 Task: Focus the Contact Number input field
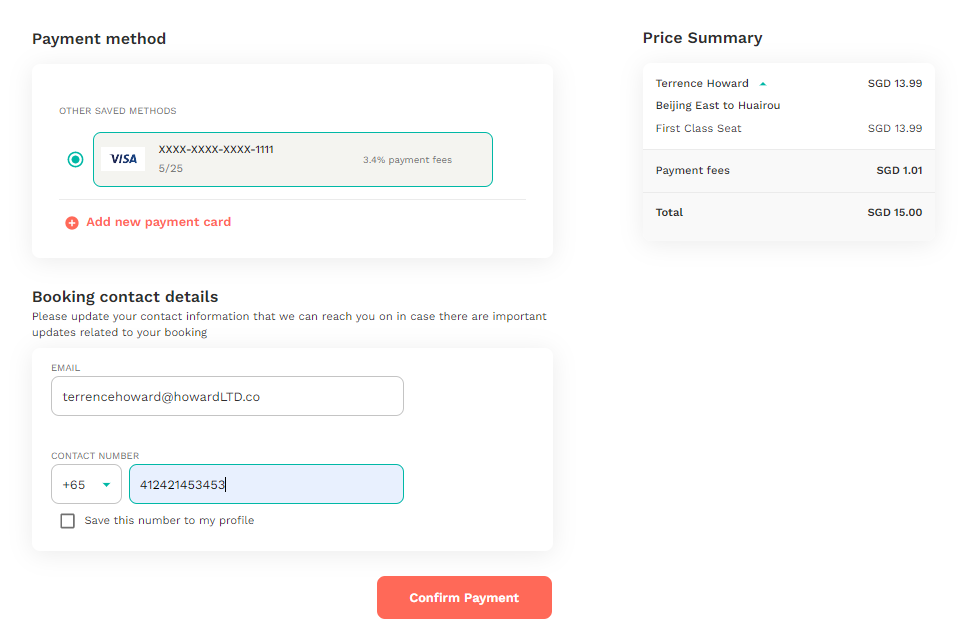click(266, 484)
